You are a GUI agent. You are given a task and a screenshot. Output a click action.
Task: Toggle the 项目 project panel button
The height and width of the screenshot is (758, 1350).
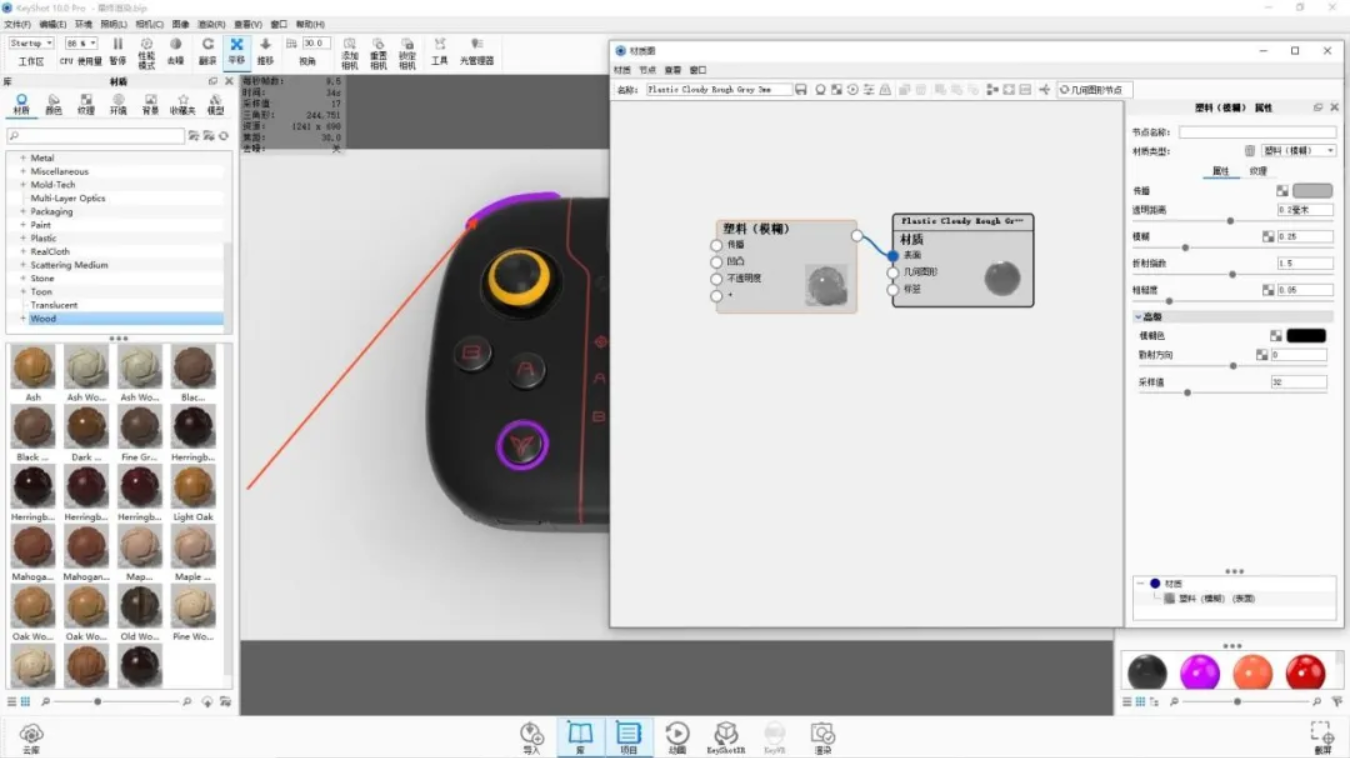[628, 738]
